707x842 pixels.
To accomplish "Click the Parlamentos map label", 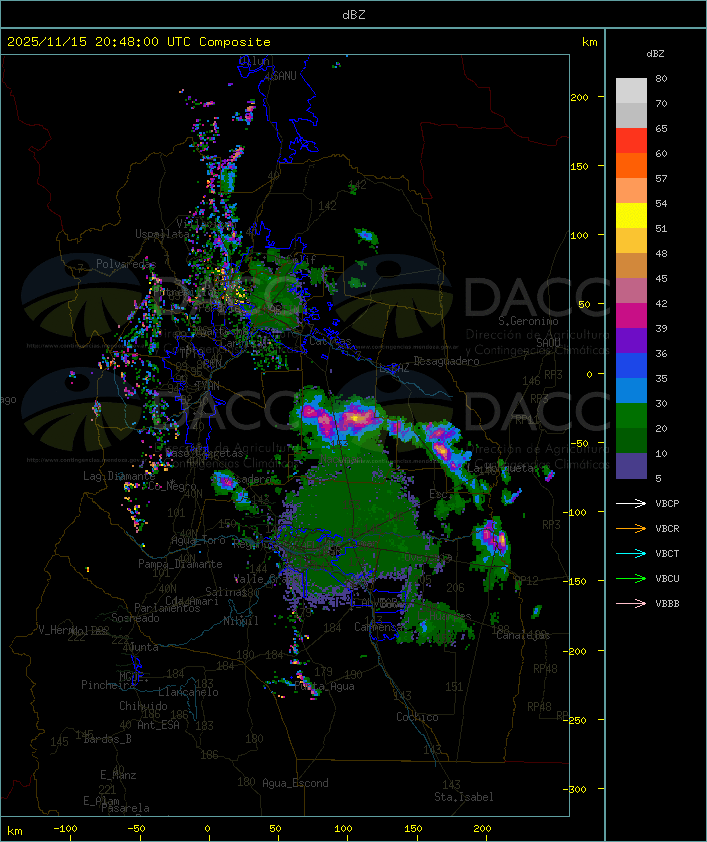I will 167,608.
